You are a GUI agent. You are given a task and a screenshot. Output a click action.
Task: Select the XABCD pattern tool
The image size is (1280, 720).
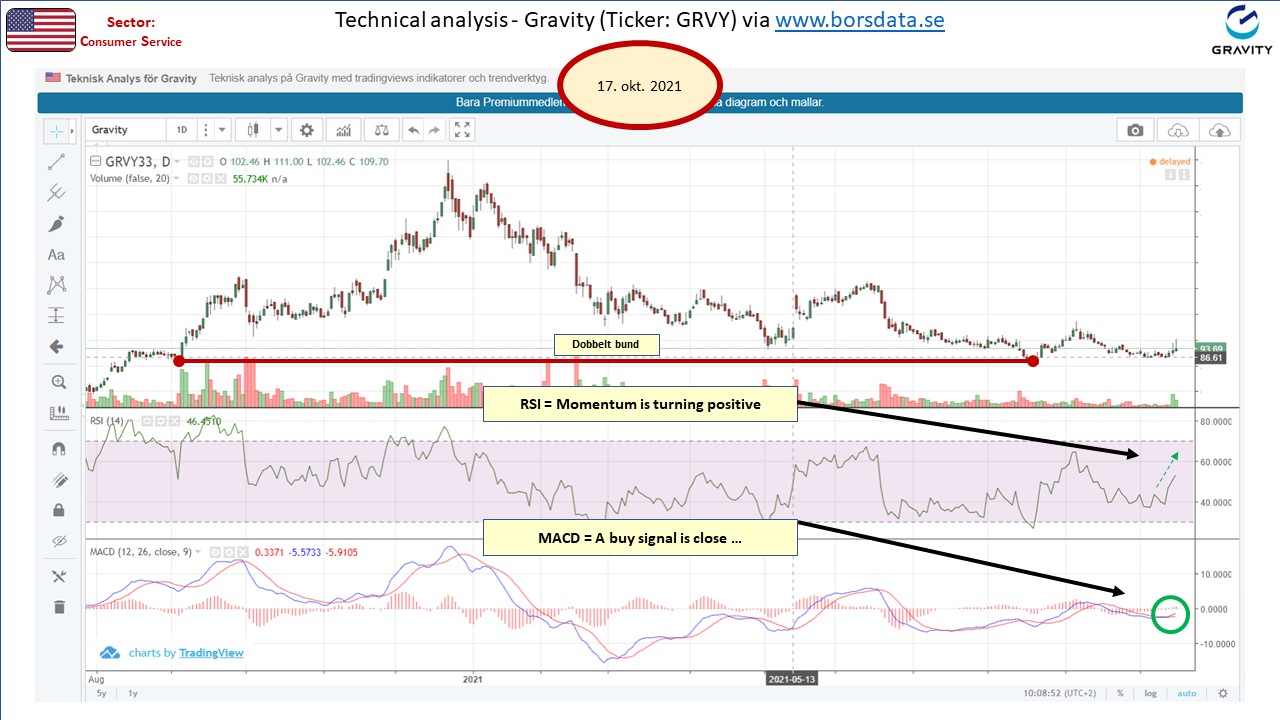point(56,285)
